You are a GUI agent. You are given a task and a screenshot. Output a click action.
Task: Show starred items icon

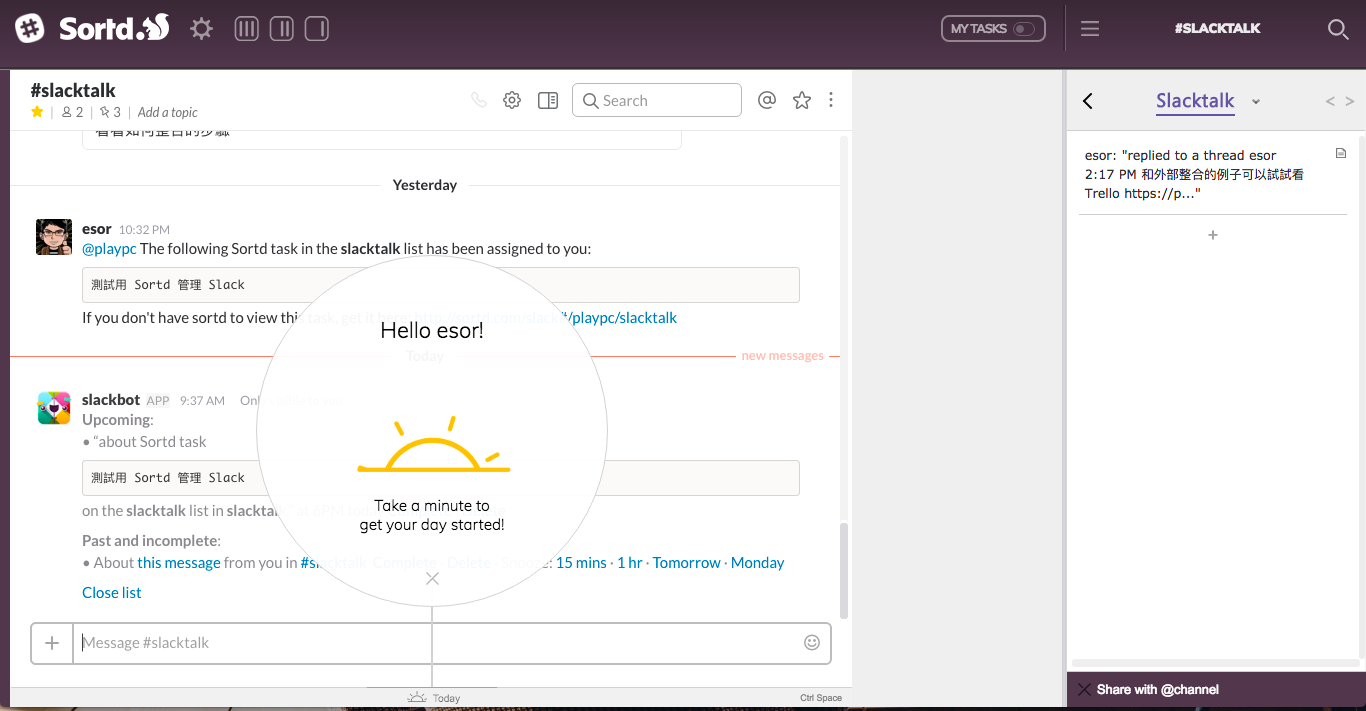click(x=802, y=100)
